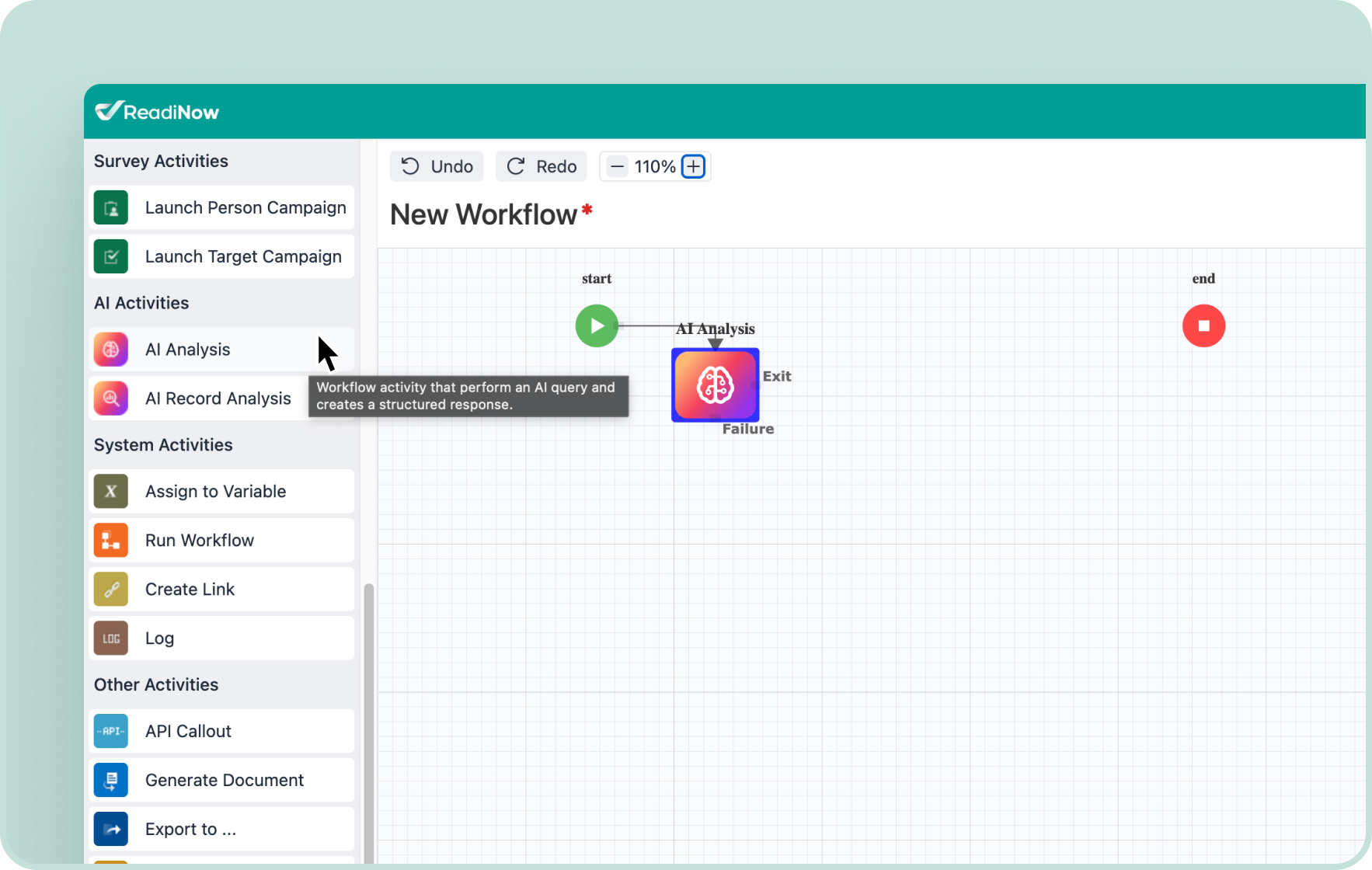The image size is (1372, 870).
Task: Click the Log activity icon
Action: (x=110, y=638)
